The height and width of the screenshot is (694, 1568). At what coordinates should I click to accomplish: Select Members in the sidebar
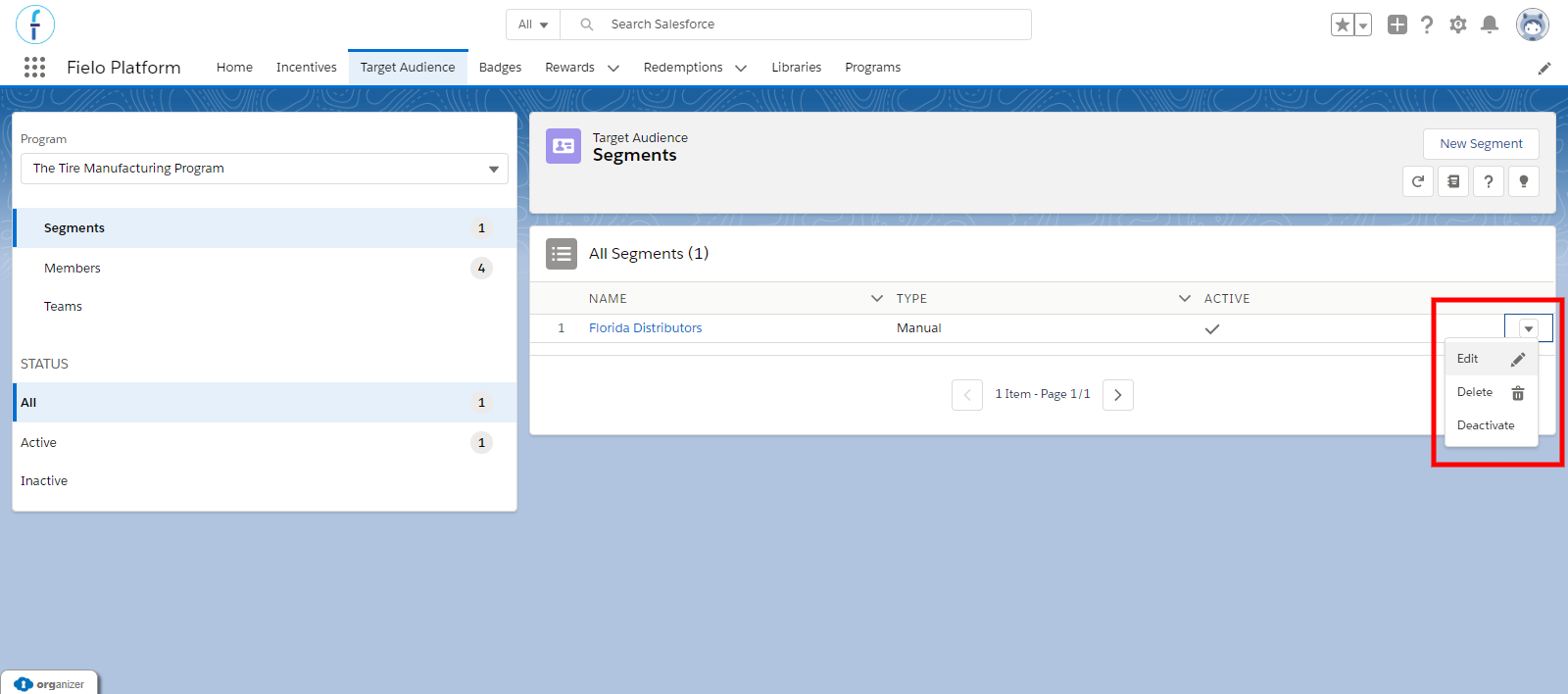click(x=265, y=269)
